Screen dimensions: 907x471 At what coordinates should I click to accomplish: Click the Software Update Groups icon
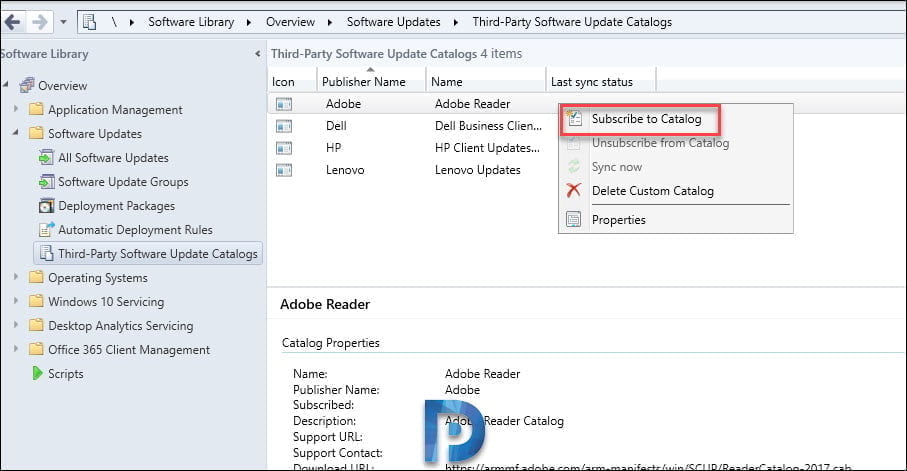46,181
